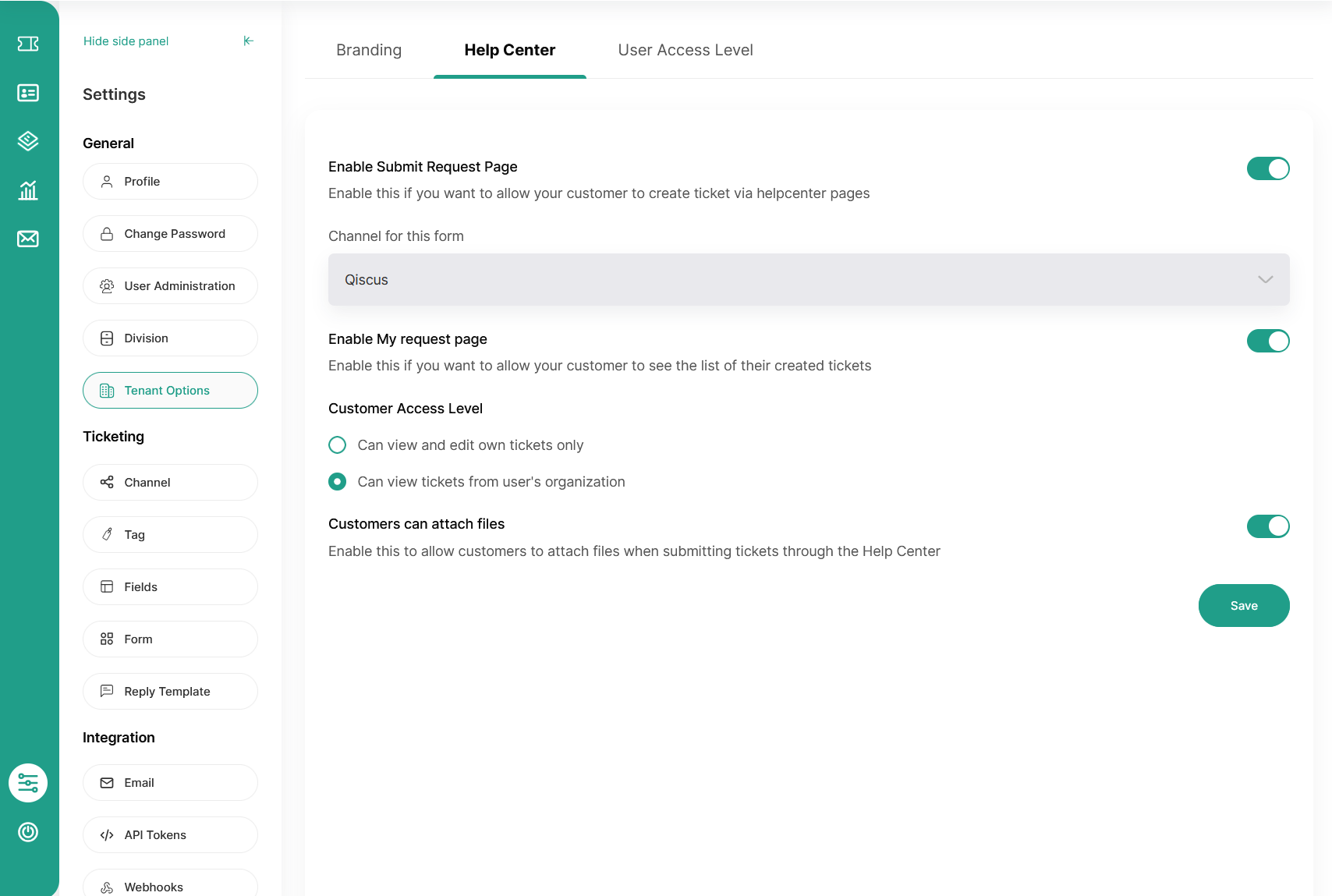This screenshot has height=896, width=1332.
Task: Switch to the Branding tab
Action: pos(369,50)
